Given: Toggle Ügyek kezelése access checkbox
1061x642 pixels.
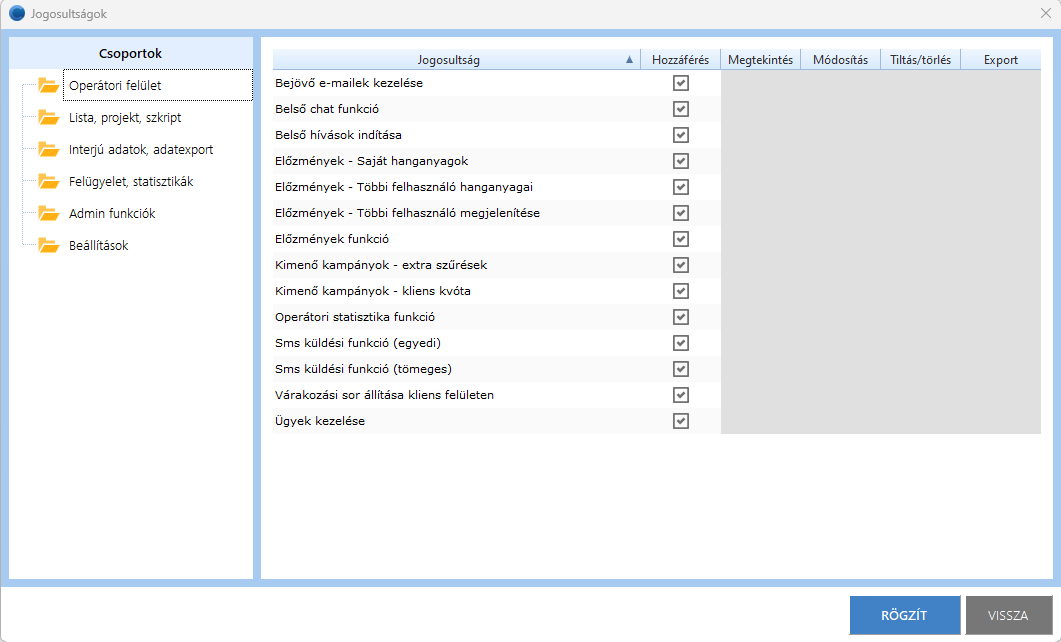Looking at the screenshot, I should [681, 421].
